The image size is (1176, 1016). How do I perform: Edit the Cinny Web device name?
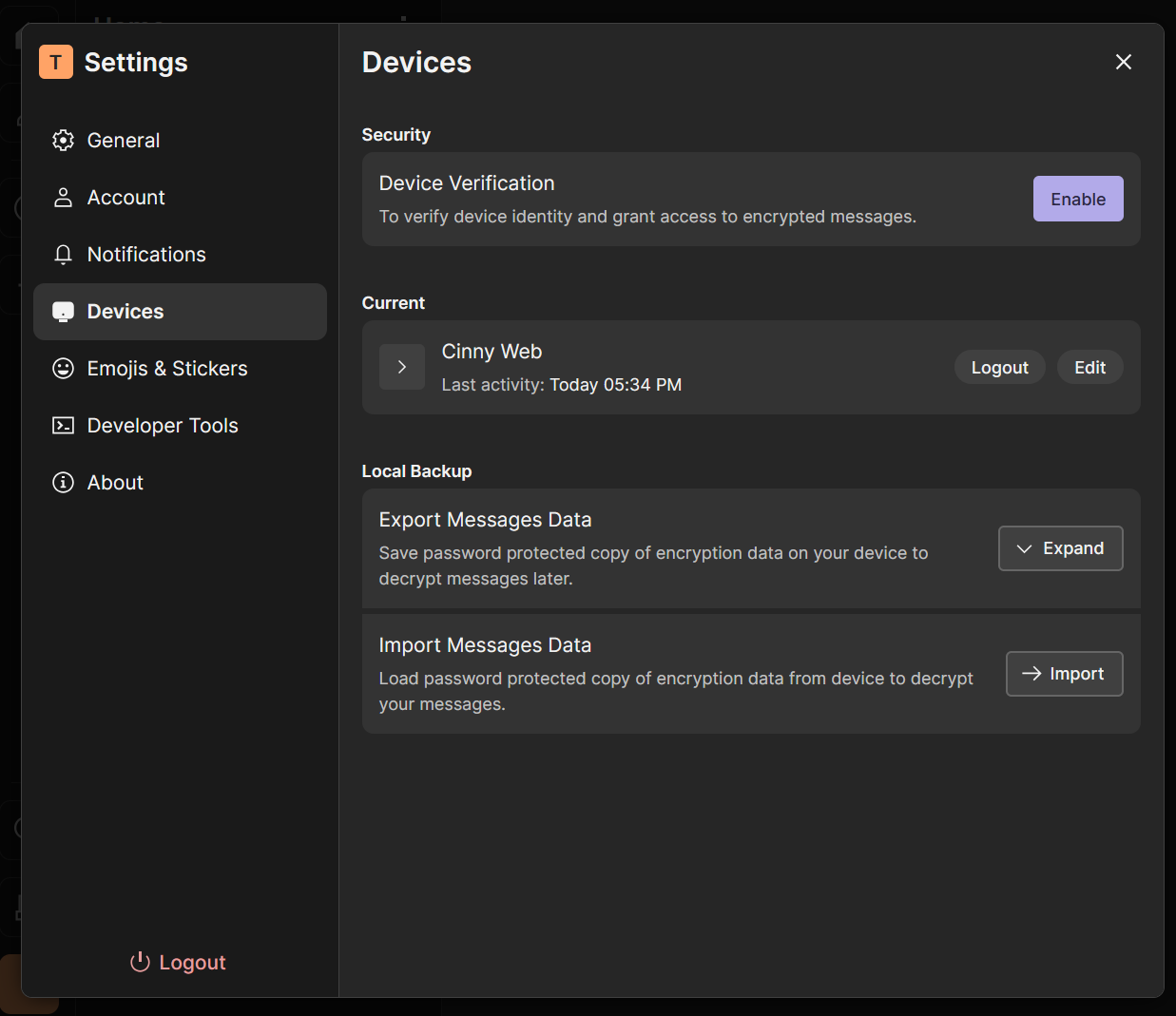pos(1089,367)
